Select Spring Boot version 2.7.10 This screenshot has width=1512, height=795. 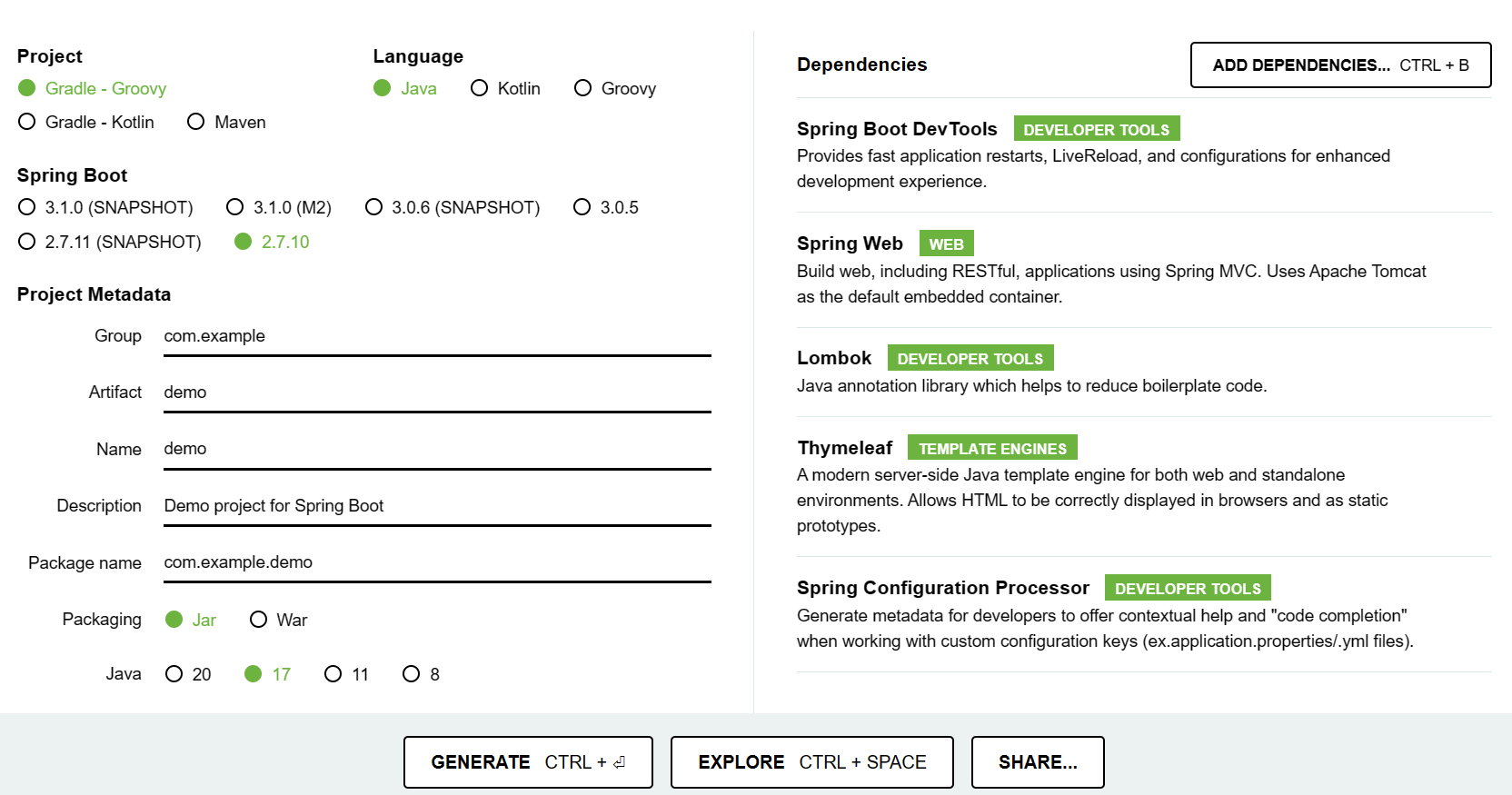[272, 242]
